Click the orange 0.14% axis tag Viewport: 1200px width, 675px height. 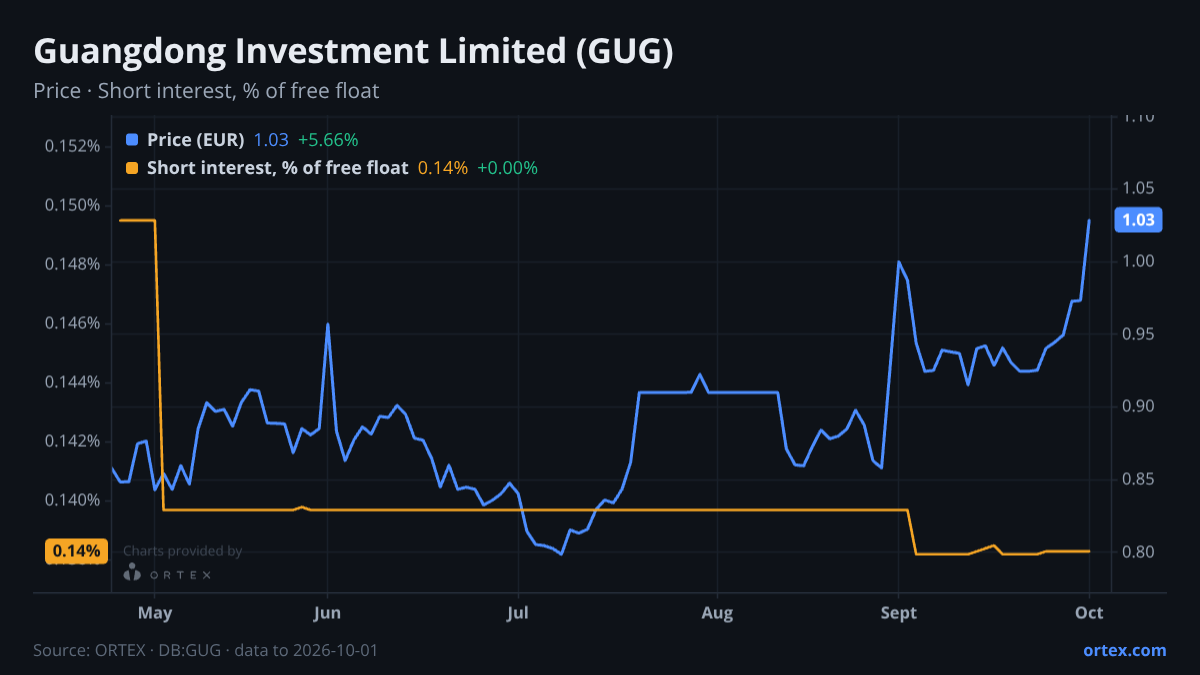point(76,551)
